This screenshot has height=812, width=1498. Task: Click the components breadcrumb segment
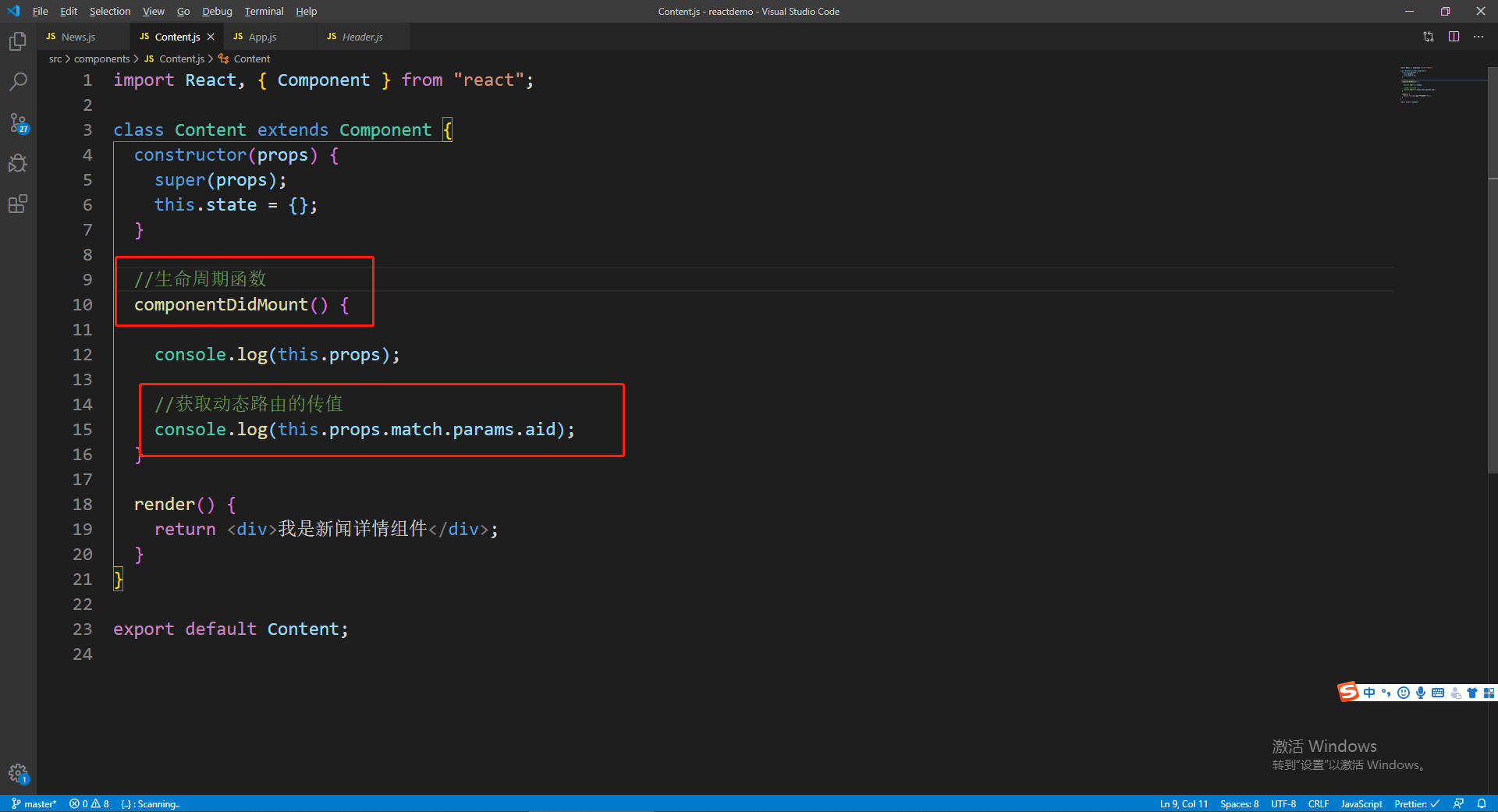click(x=102, y=59)
